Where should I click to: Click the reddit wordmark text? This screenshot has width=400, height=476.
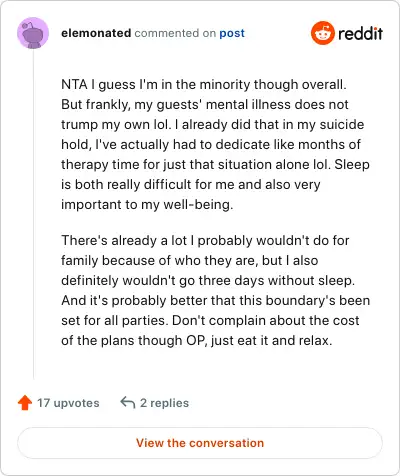pos(360,33)
